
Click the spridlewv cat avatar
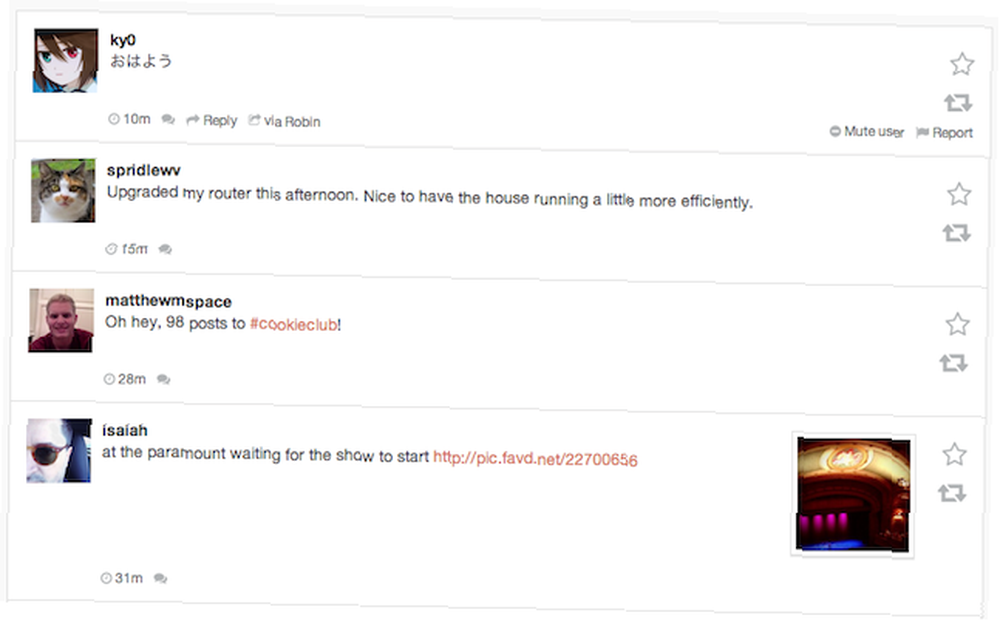[x=63, y=191]
